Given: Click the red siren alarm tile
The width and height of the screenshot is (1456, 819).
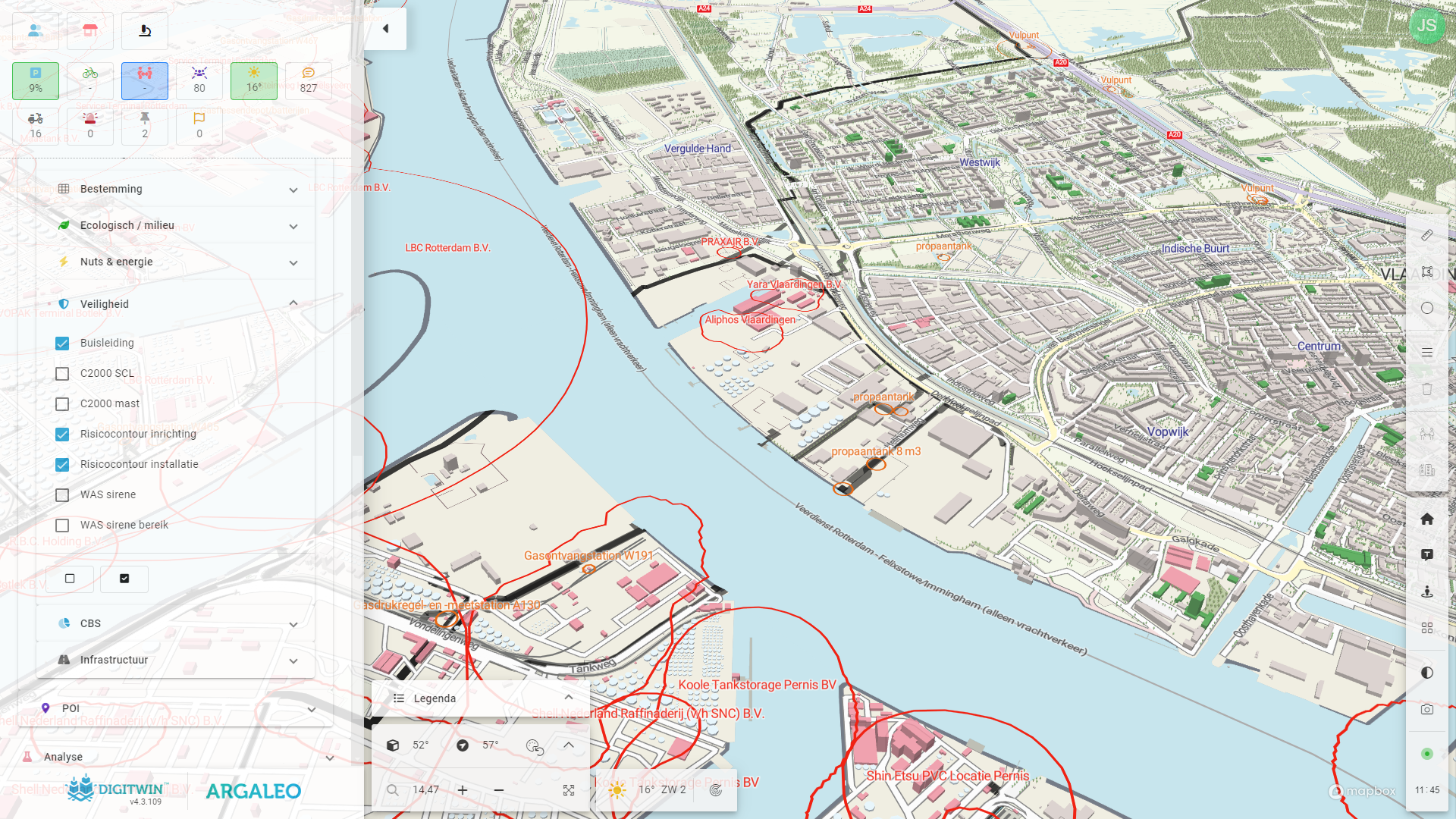Looking at the screenshot, I should click(90, 126).
